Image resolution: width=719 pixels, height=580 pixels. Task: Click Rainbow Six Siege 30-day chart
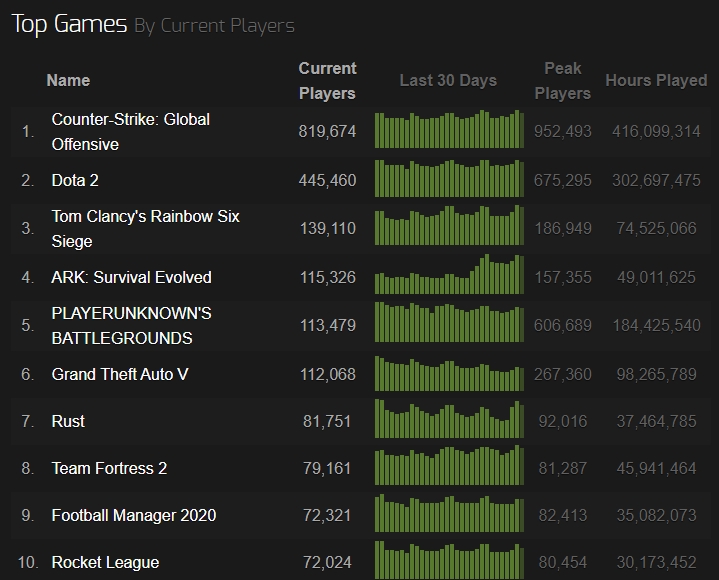click(x=449, y=225)
